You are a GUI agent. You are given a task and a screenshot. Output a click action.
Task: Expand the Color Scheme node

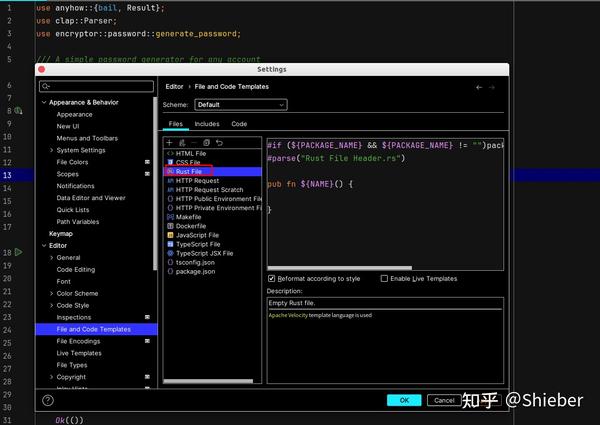(52, 293)
